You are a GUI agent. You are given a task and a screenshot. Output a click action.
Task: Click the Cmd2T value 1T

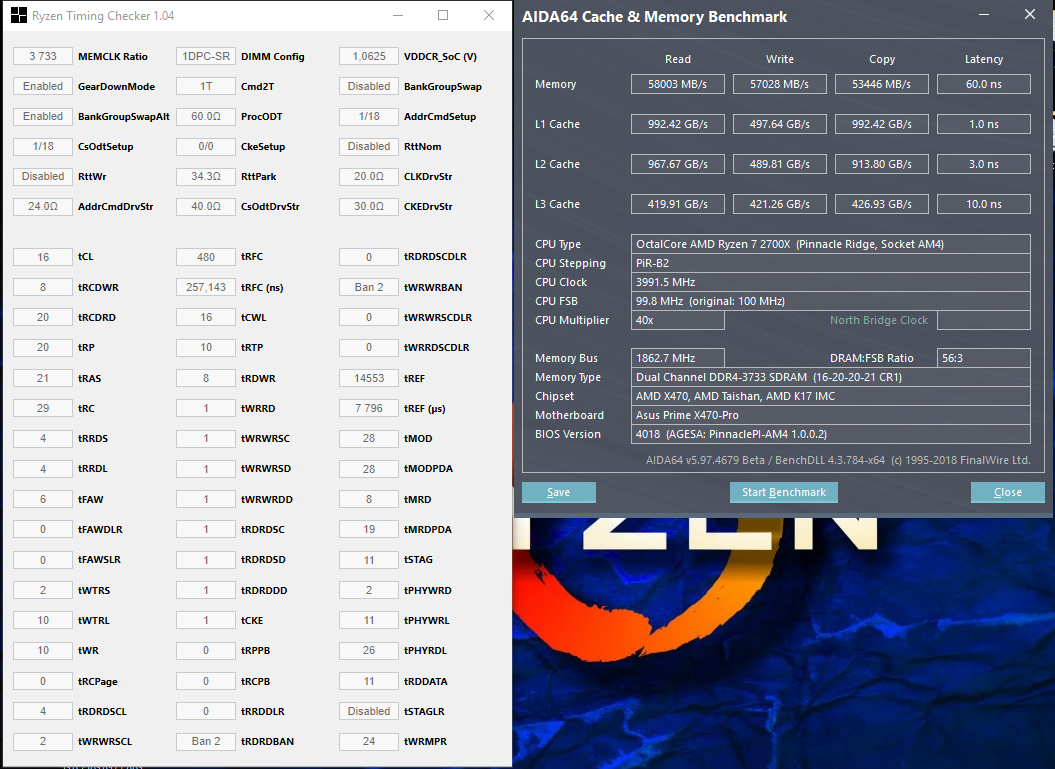(206, 86)
